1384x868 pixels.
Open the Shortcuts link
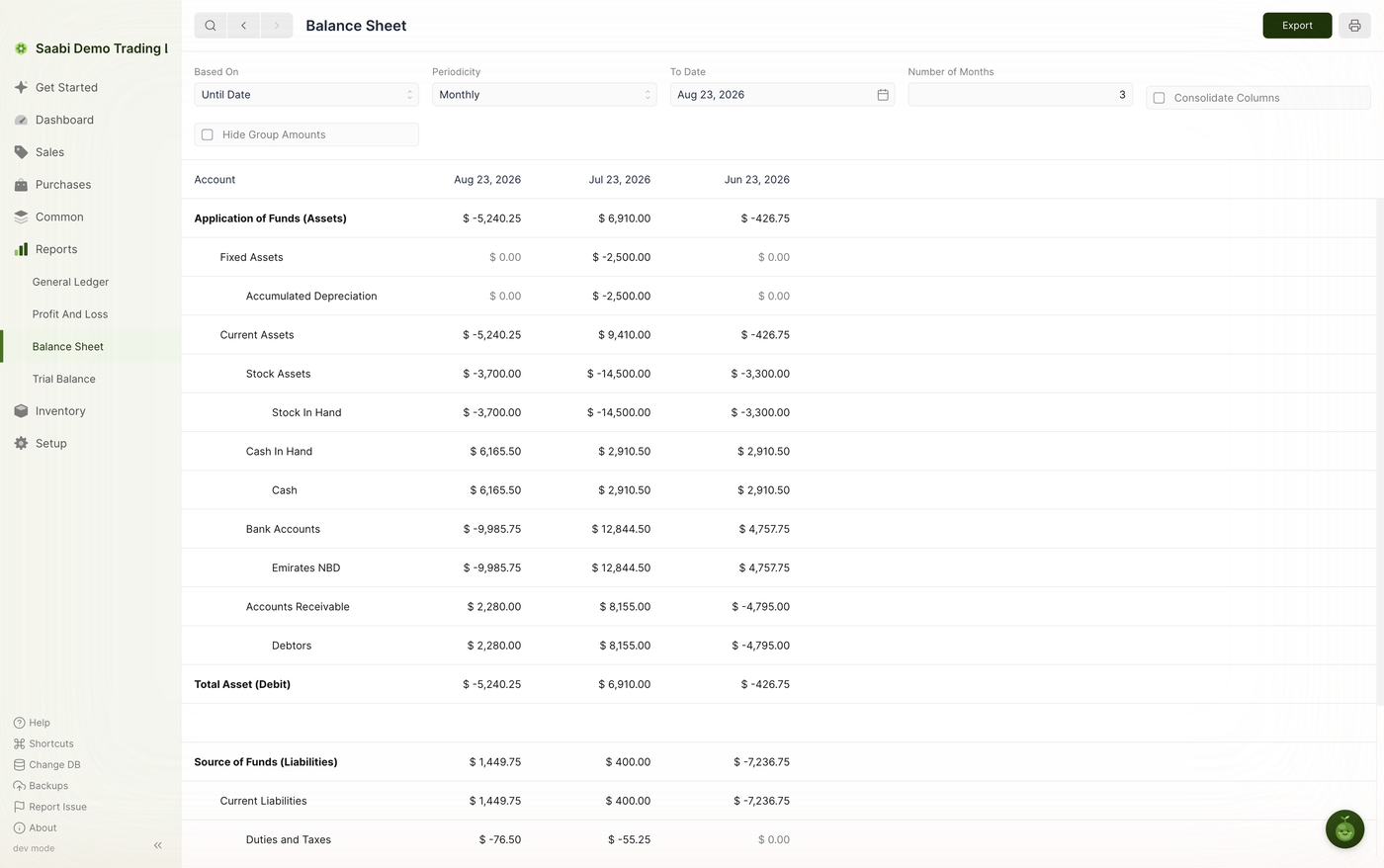tap(43, 743)
